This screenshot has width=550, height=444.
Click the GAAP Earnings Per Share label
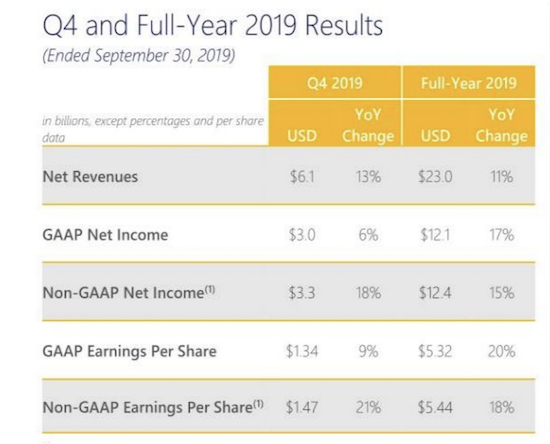pos(129,351)
